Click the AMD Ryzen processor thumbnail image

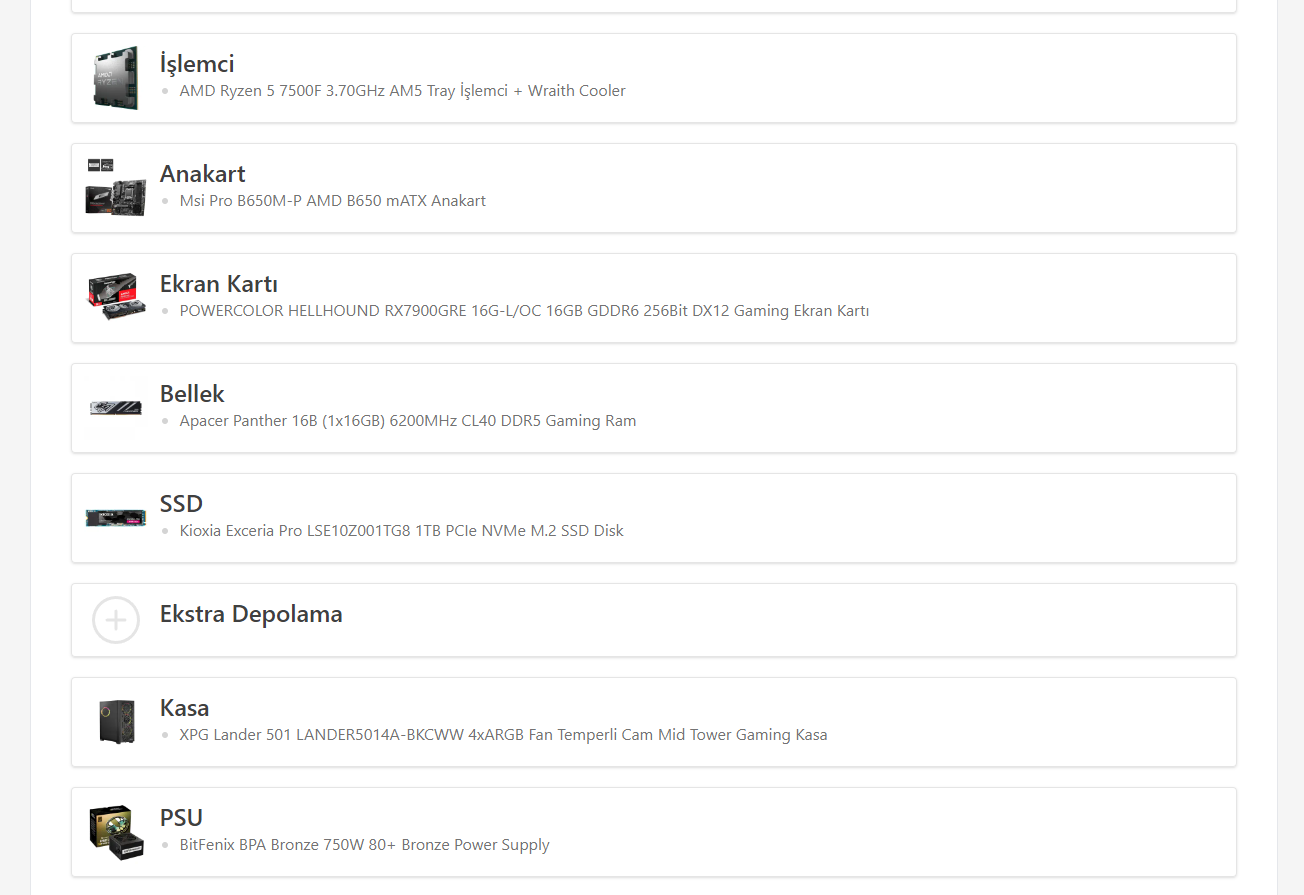[x=115, y=78]
